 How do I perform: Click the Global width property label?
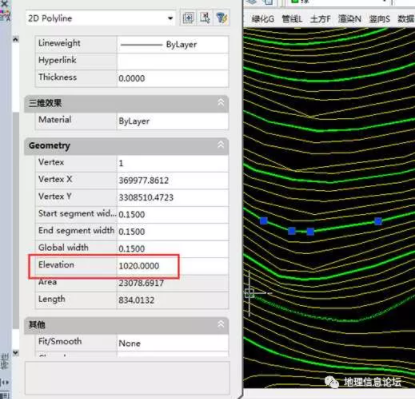63,247
